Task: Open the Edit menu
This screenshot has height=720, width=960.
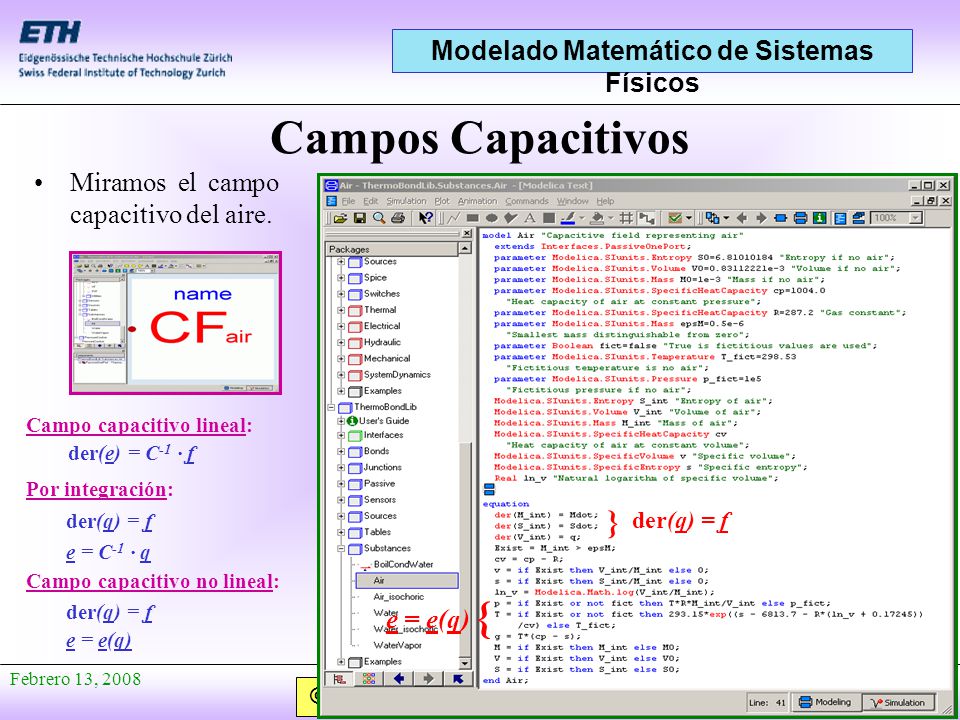Action: click(x=370, y=201)
